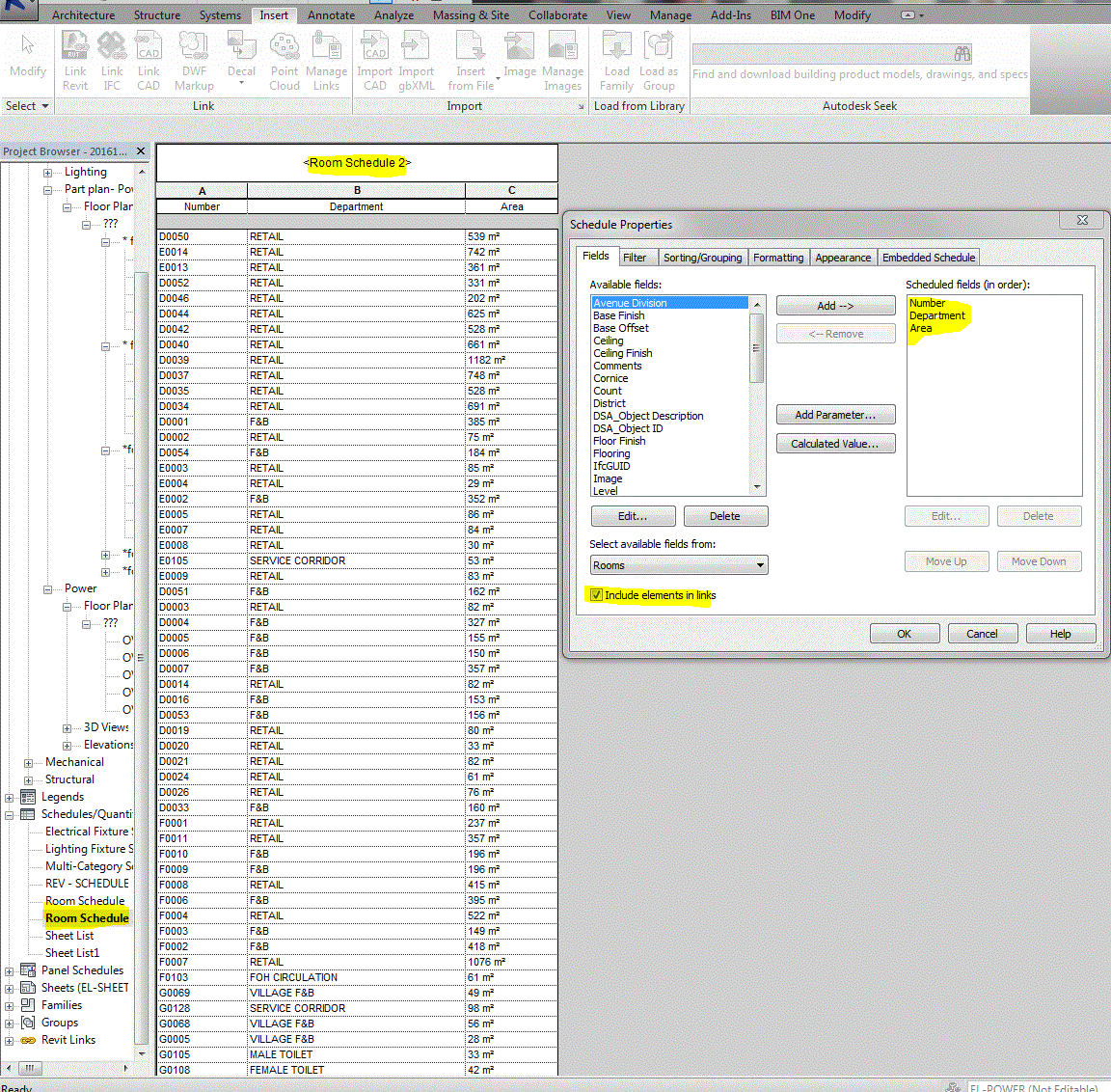1111x1092 pixels.
Task: Open the Select panel dropdown
Action: [x=28, y=105]
